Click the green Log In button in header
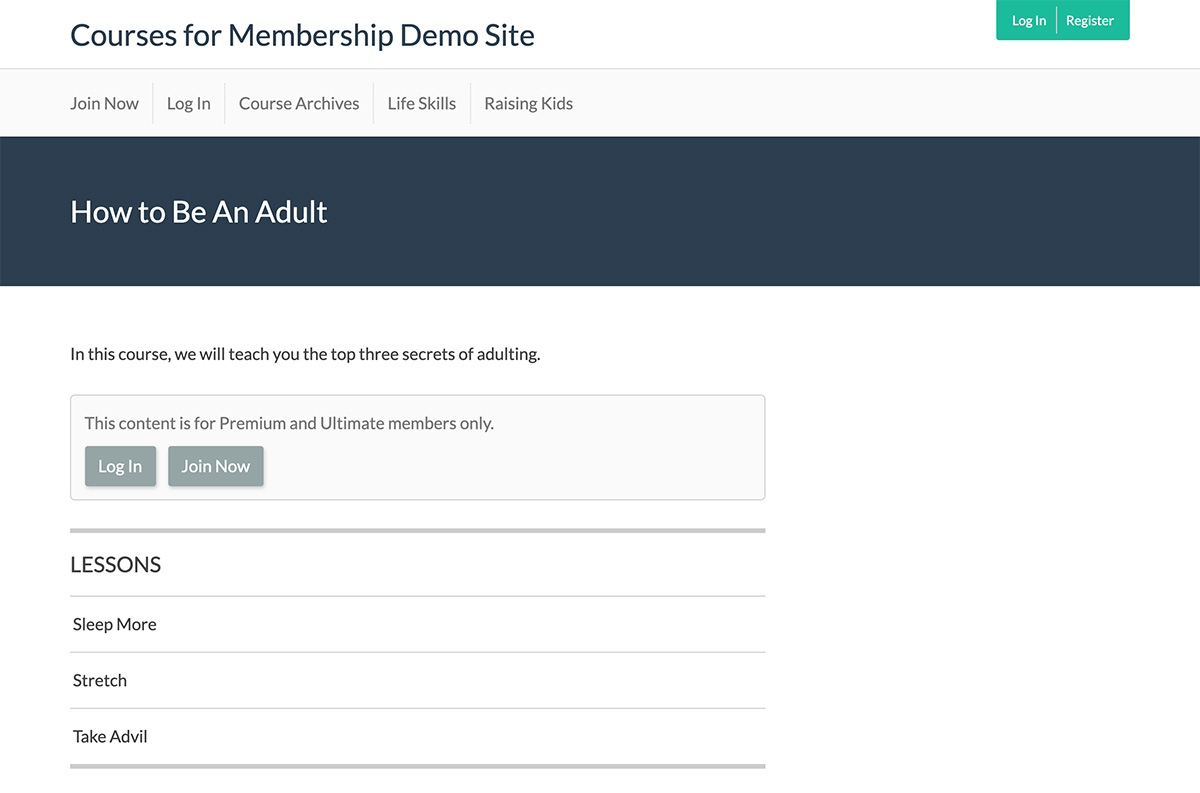 coord(1028,21)
